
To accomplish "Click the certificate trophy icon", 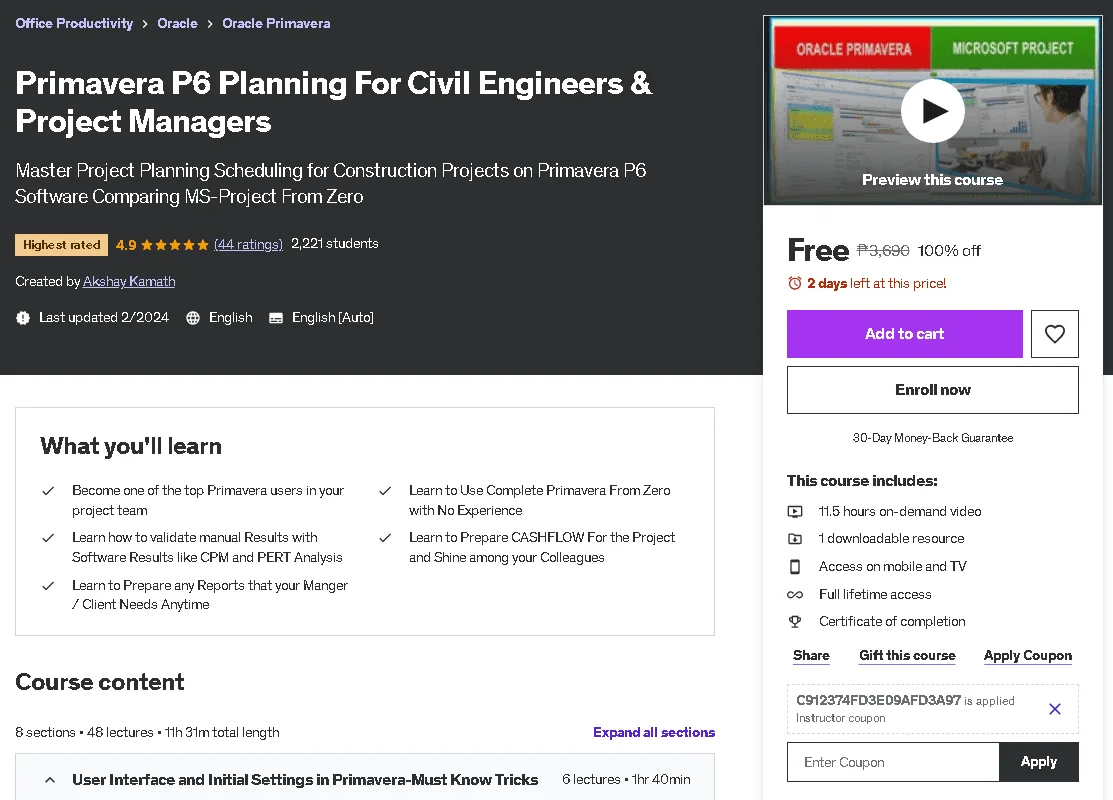I will pyautogui.click(x=795, y=622).
